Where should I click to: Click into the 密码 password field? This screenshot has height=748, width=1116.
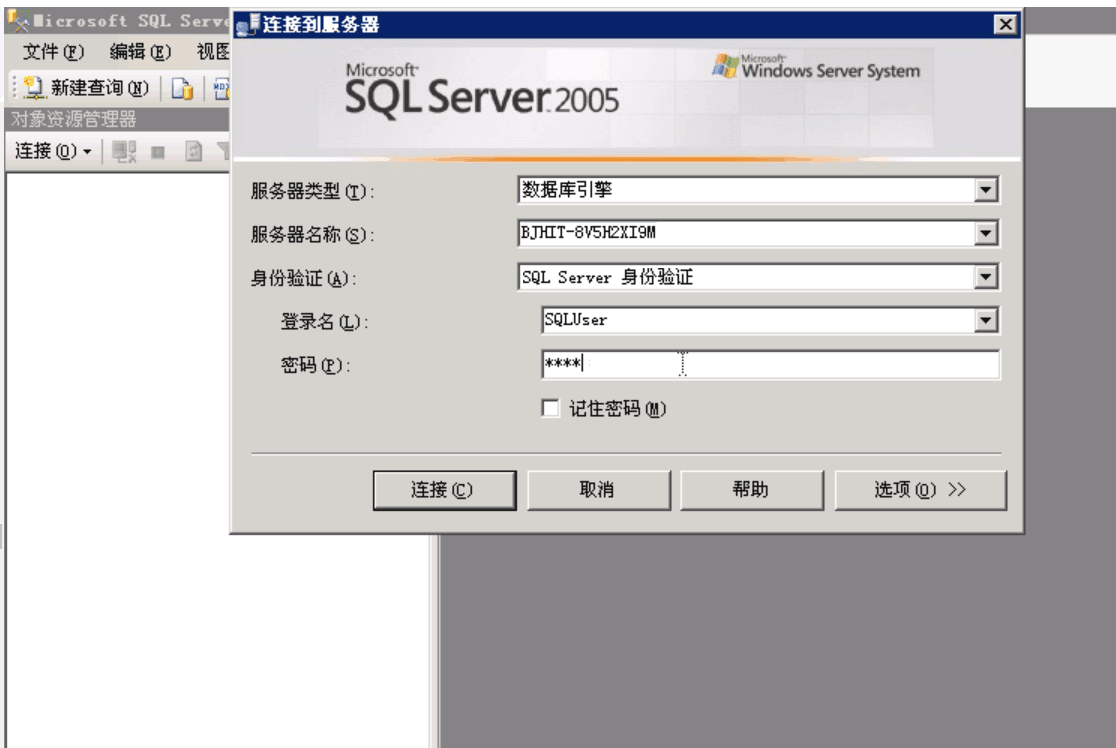tap(770, 364)
